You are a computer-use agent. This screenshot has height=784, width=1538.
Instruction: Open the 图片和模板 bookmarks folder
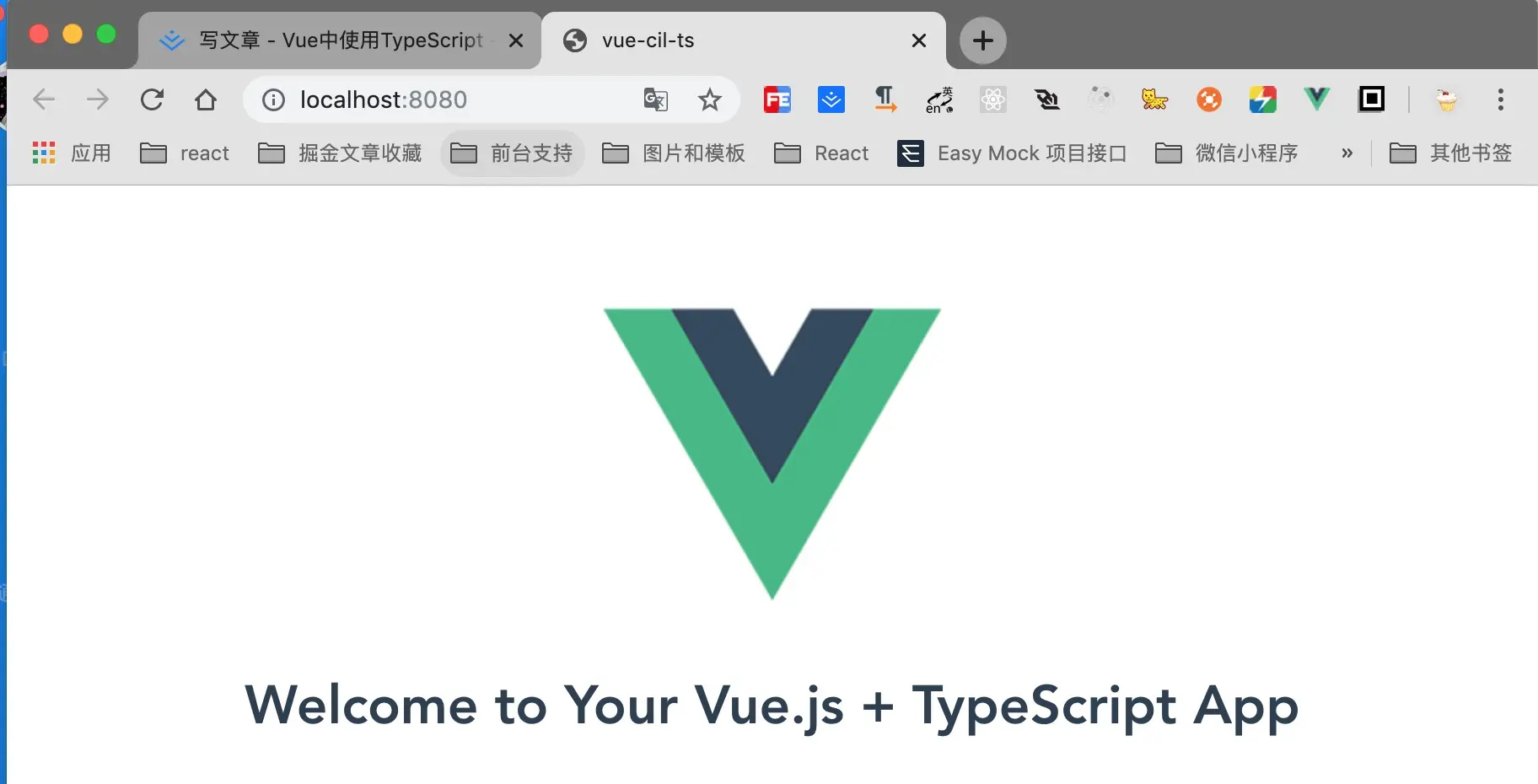click(674, 153)
